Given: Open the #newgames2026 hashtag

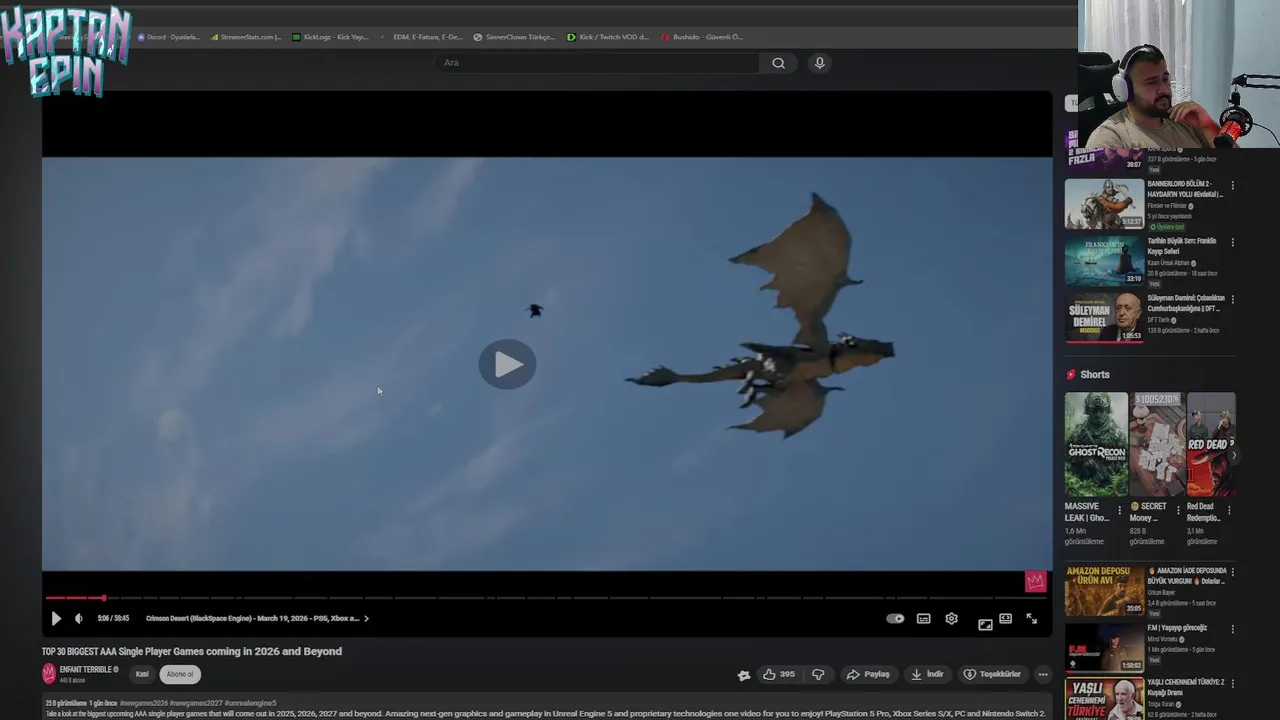Looking at the screenshot, I should point(143,703).
